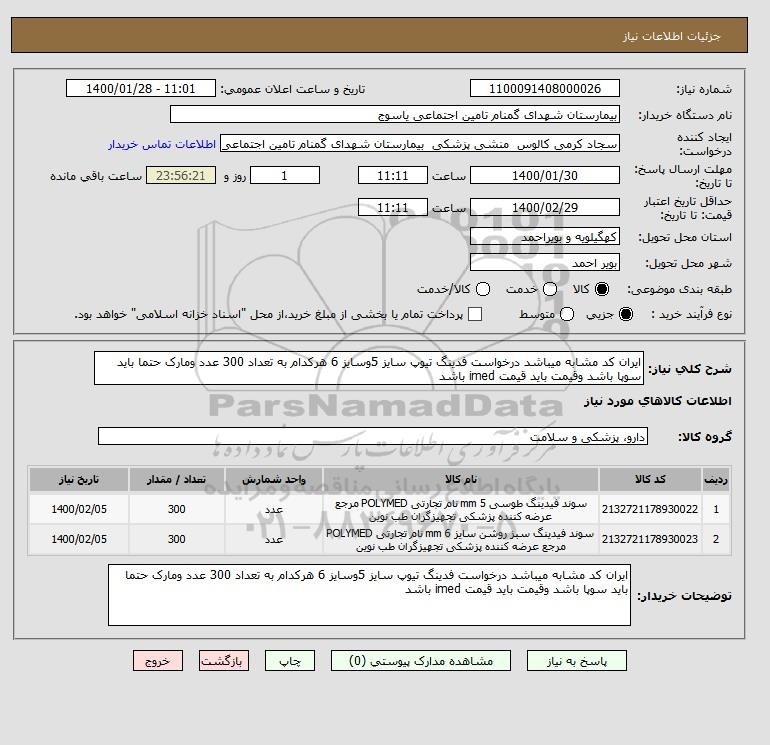Open the اطلاعات تماس خریدار link

[162, 144]
